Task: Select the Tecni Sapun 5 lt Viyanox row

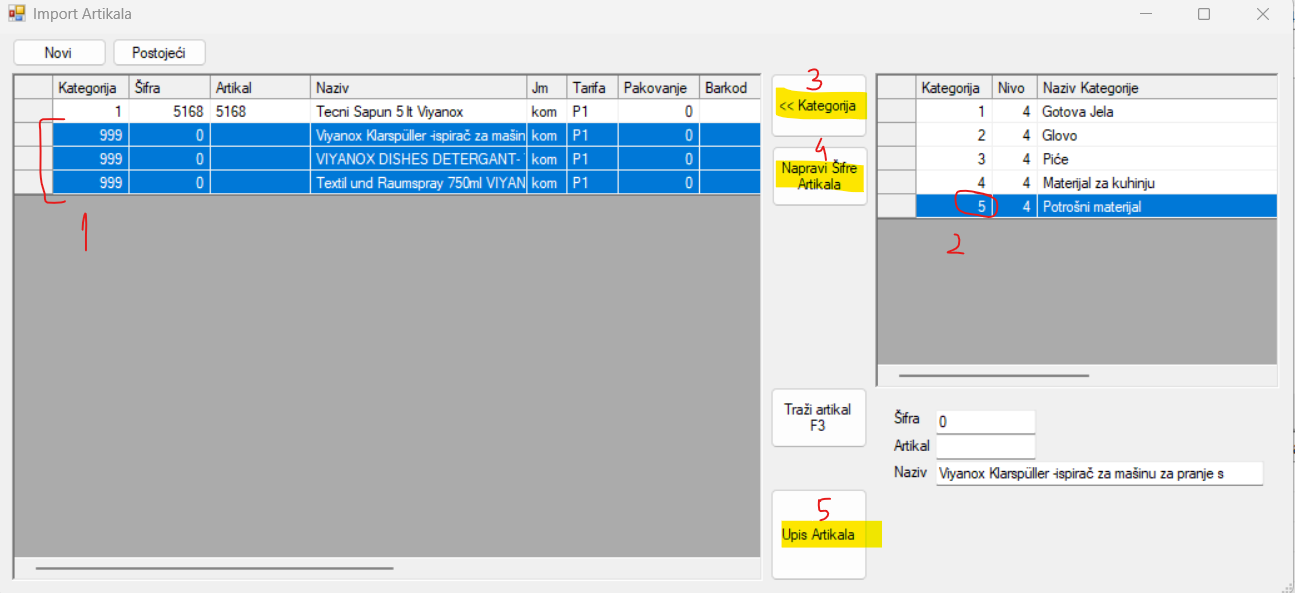Action: (x=387, y=111)
